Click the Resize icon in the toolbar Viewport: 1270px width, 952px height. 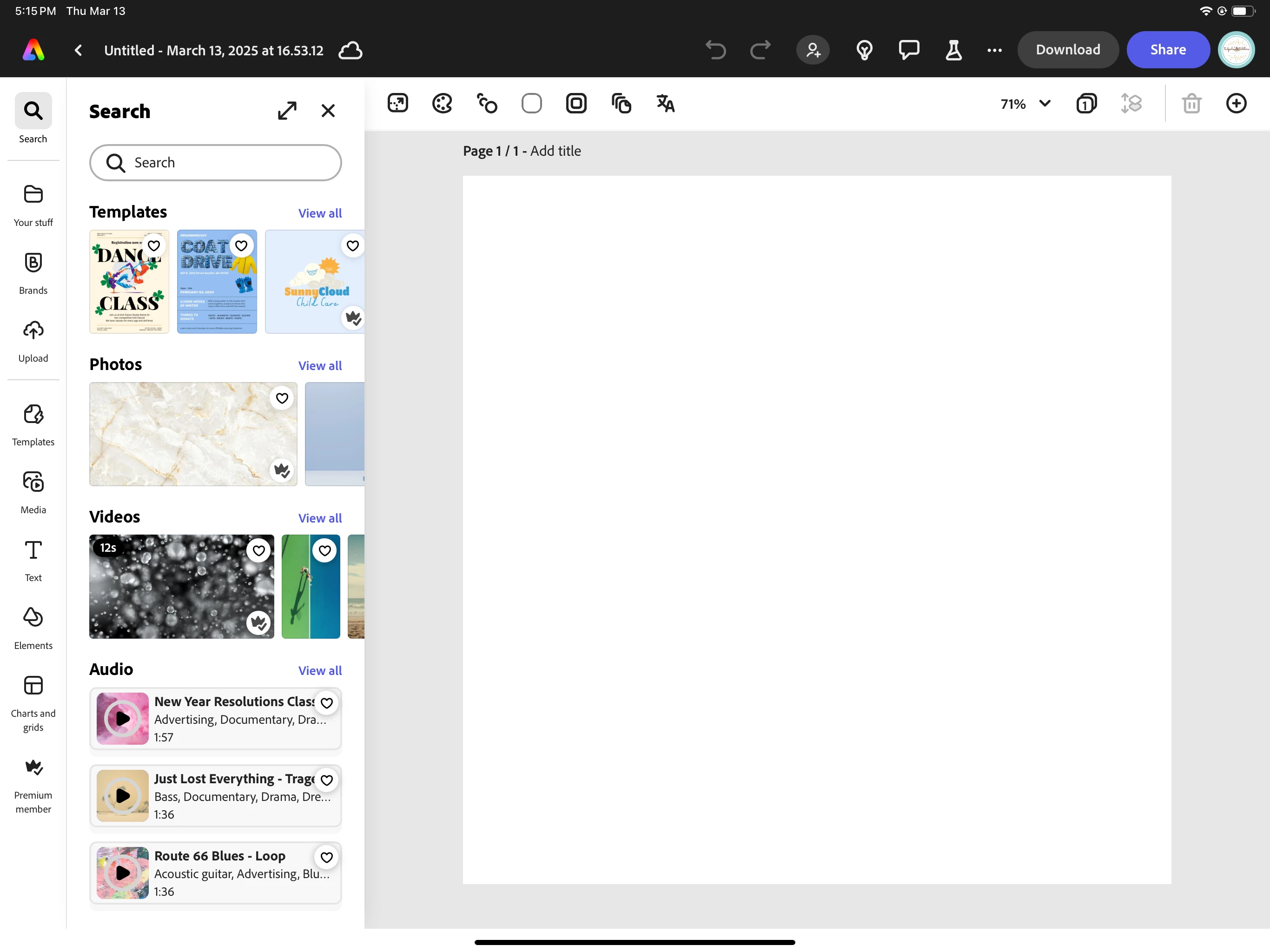397,104
